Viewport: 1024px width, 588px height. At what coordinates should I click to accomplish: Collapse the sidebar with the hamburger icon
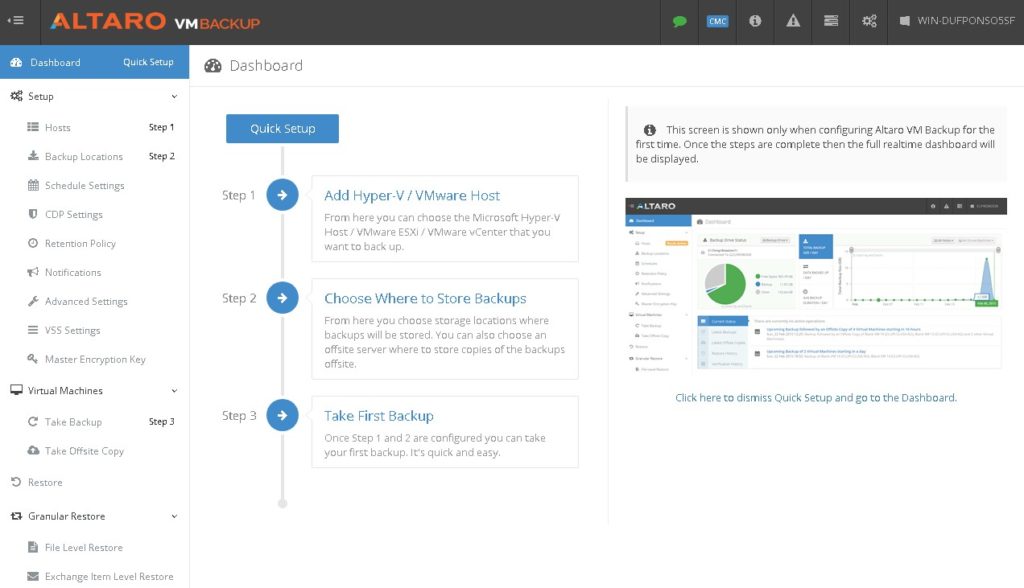(x=16, y=20)
